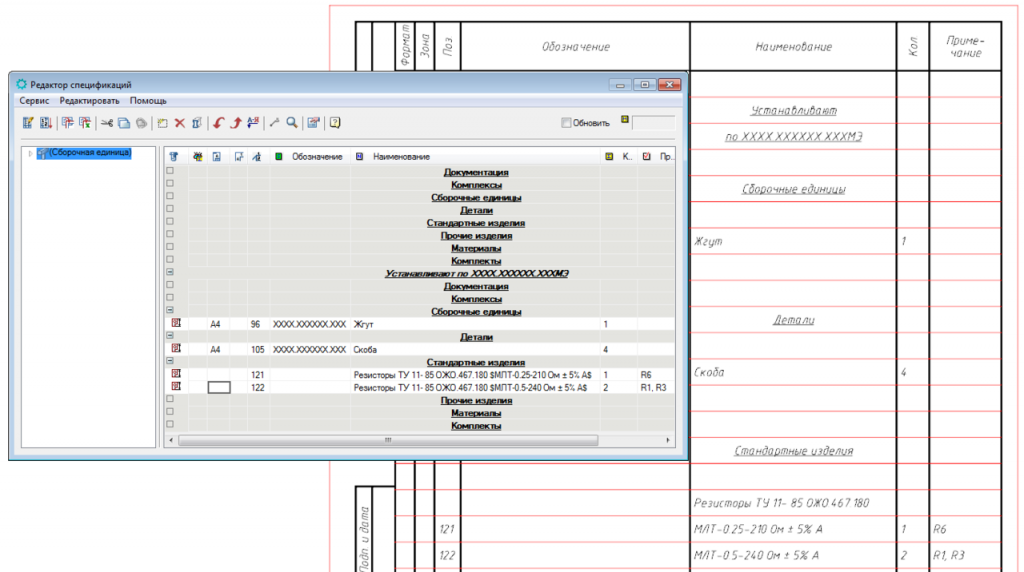Toggle the Обновить checkbox
This screenshot has width=1024, height=572.
566,123
